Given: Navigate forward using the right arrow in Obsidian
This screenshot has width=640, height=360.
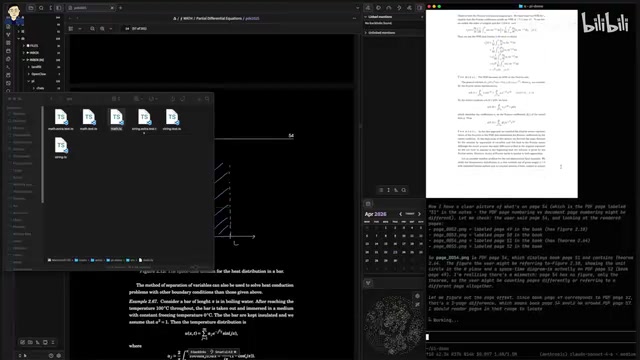Looking at the screenshot, I should tap(78, 18).
